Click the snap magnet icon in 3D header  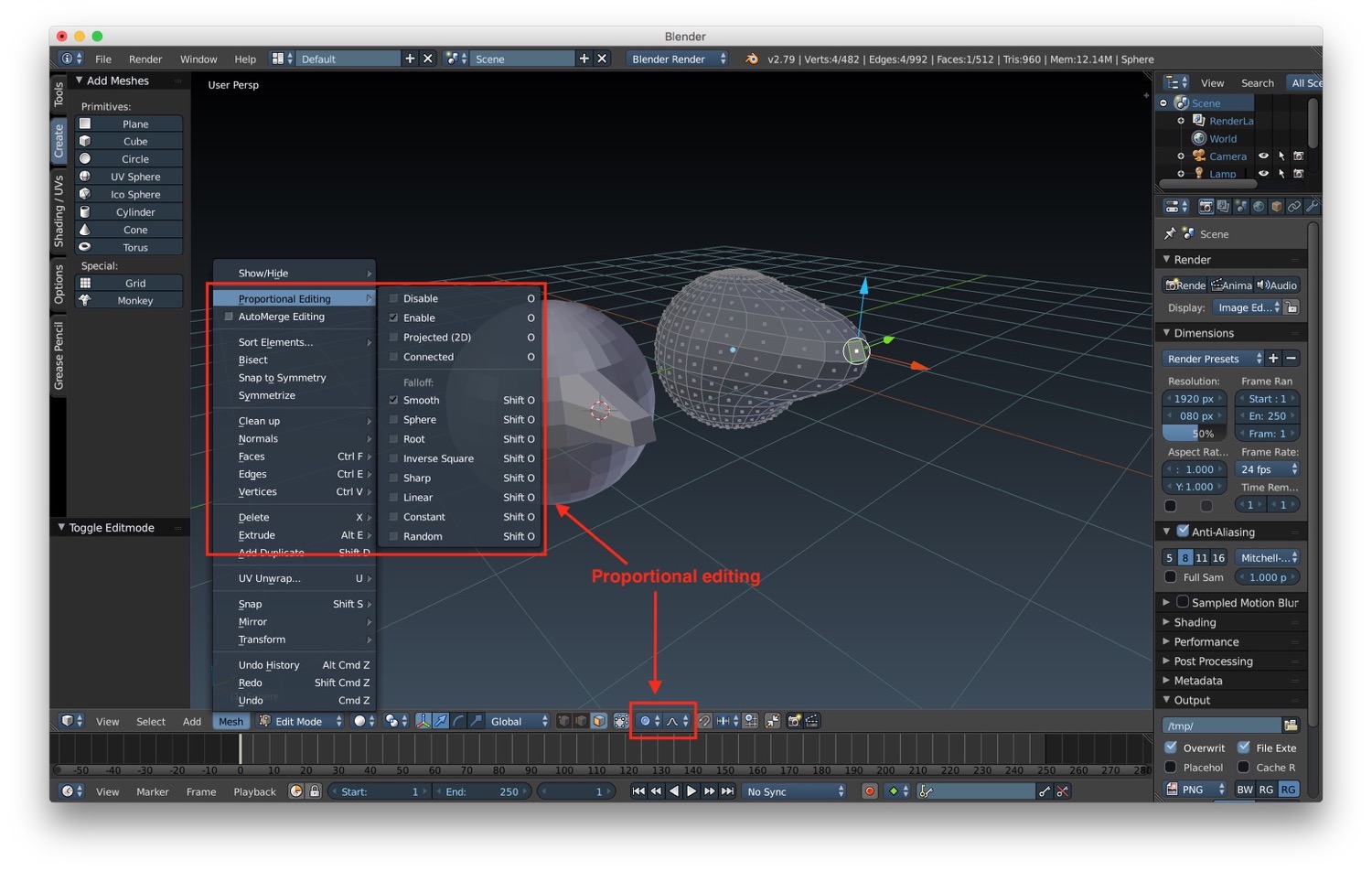pyautogui.click(x=704, y=721)
